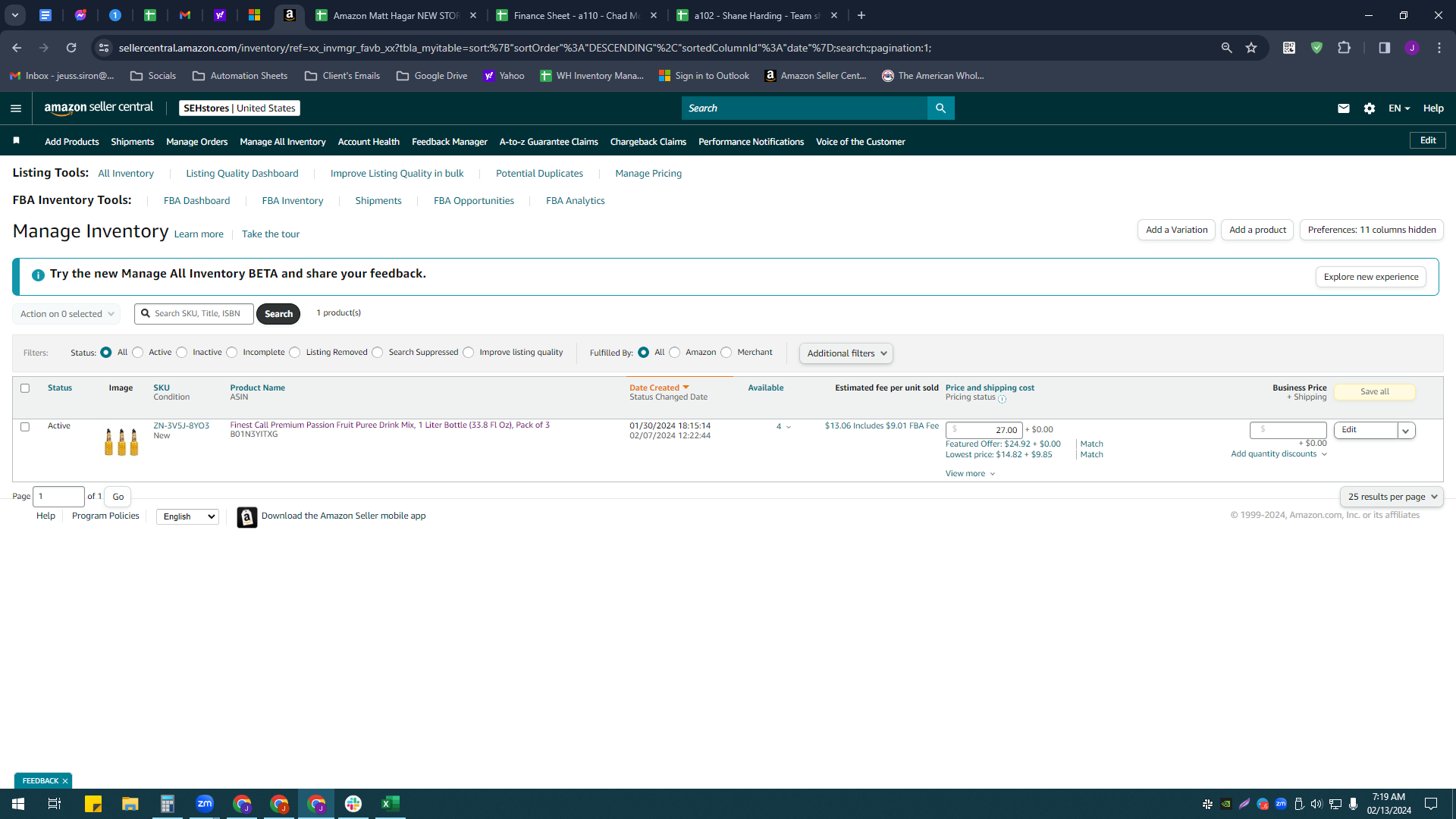Click the bookmark flag icon in nav bar
The height and width of the screenshot is (819, 1456).
pyautogui.click(x=17, y=141)
